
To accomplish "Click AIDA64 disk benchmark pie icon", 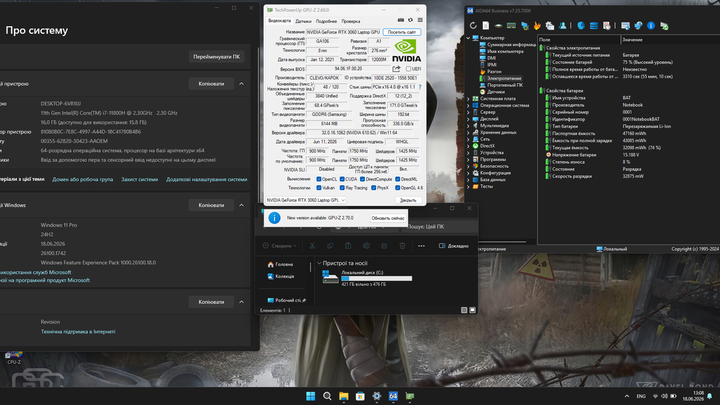I will [x=581, y=26].
